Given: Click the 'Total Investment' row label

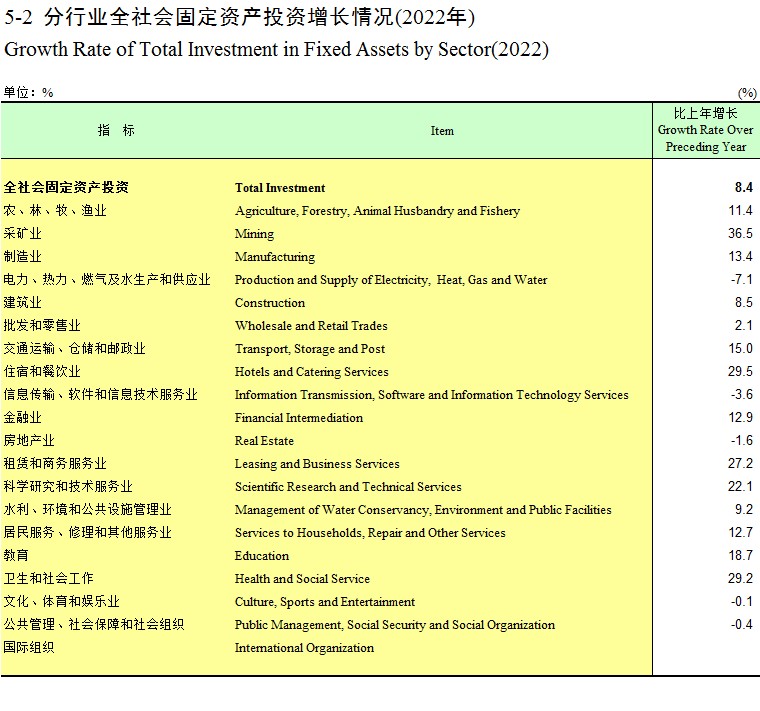Looking at the screenshot, I should [x=280, y=188].
